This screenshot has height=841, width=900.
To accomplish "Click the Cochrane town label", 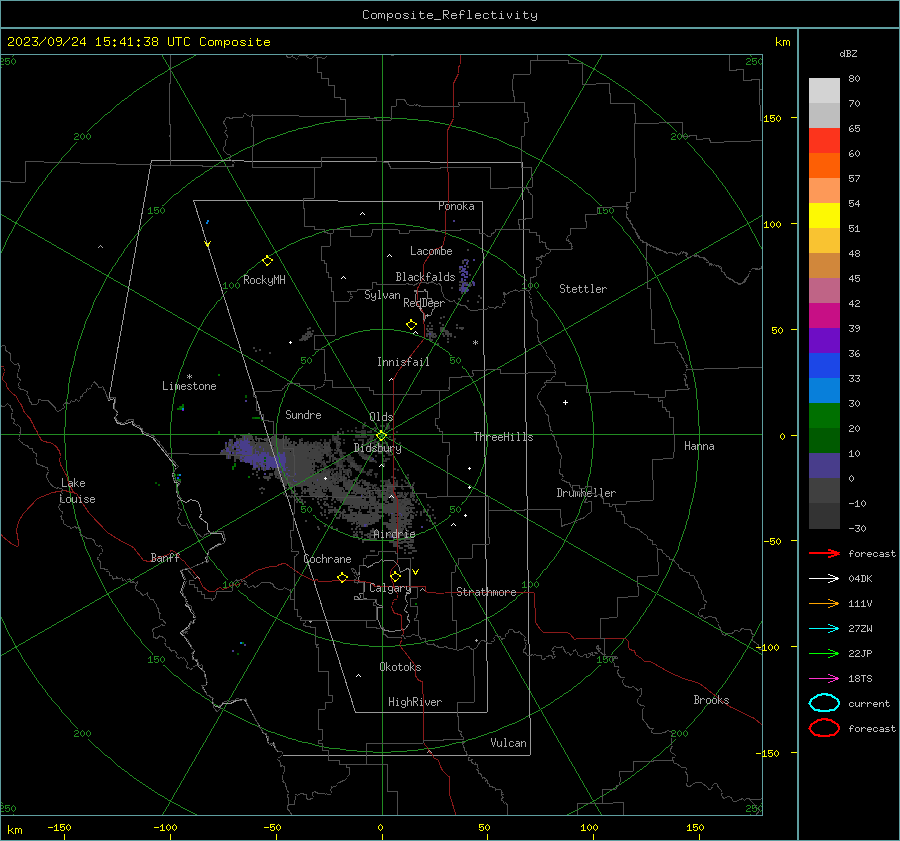I will click(x=327, y=559).
